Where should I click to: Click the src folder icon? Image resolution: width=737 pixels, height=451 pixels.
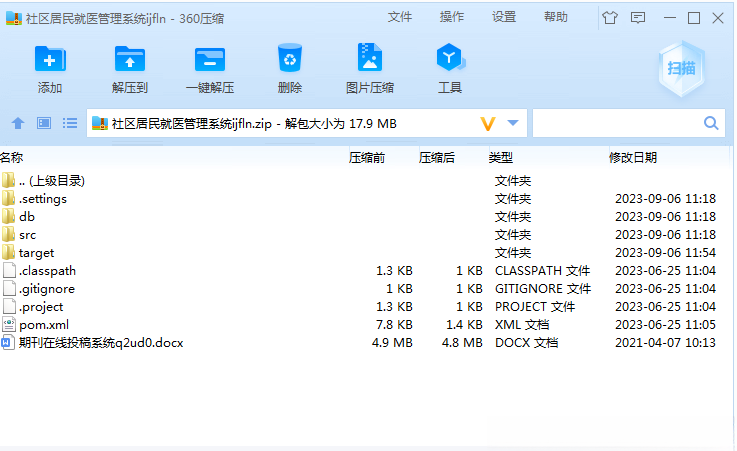point(8,234)
